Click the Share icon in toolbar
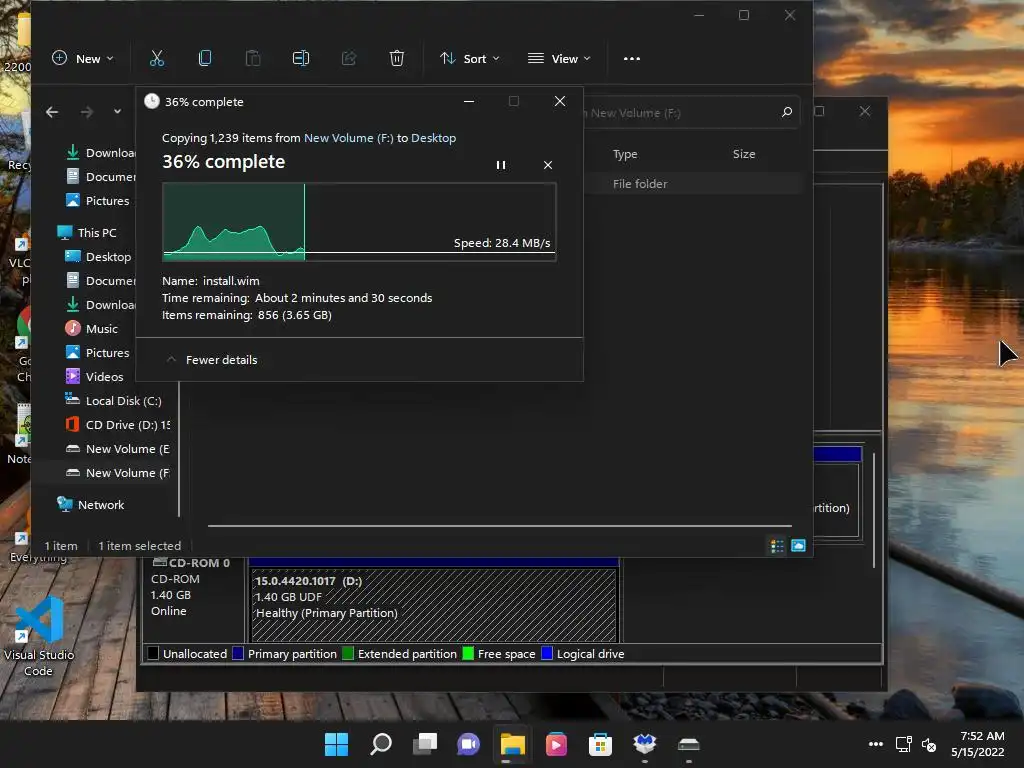The height and width of the screenshot is (768, 1024). tap(349, 58)
